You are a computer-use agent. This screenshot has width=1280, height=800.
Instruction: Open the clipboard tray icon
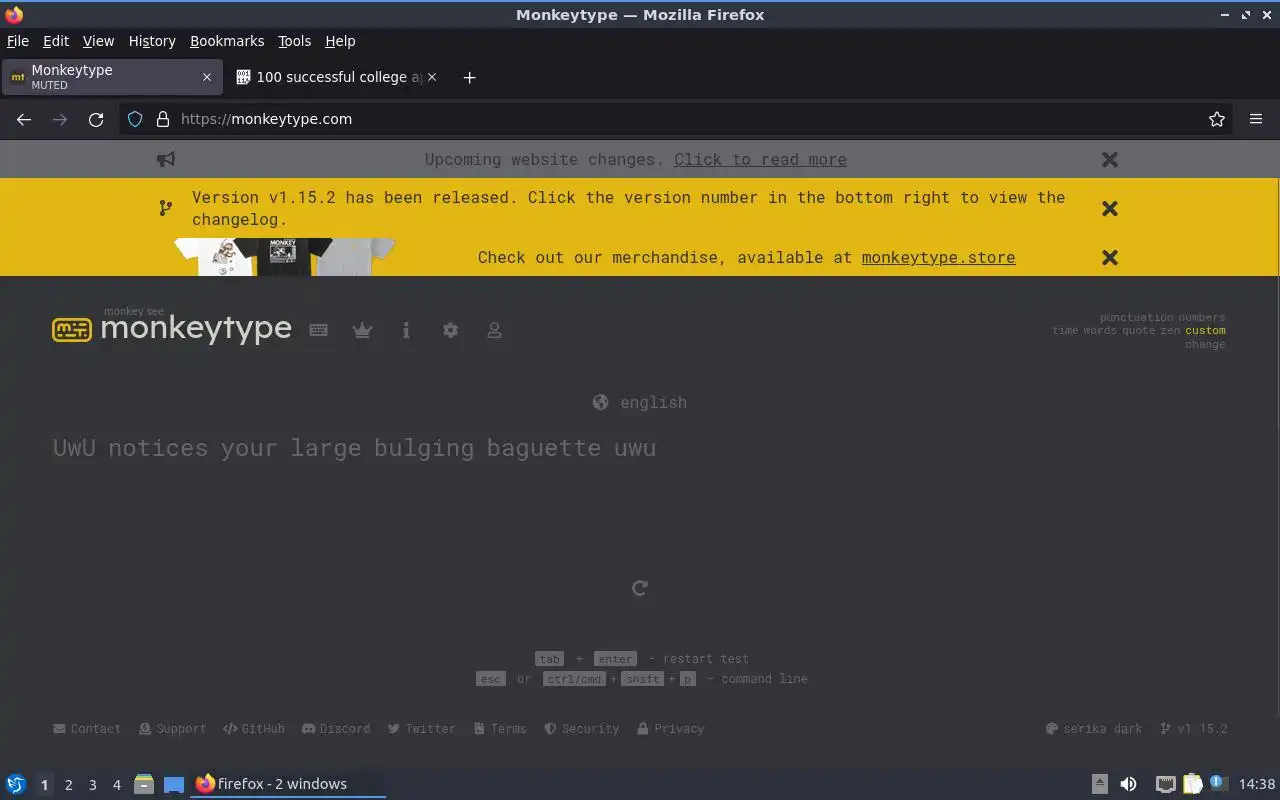click(x=1192, y=784)
